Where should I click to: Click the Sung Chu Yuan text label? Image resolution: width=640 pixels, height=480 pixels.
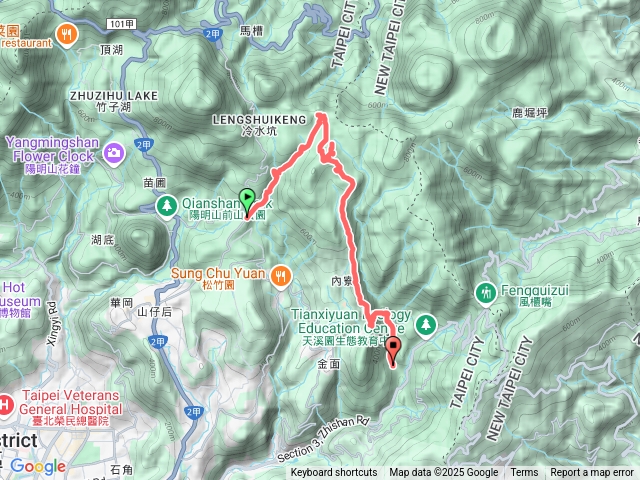tap(218, 273)
